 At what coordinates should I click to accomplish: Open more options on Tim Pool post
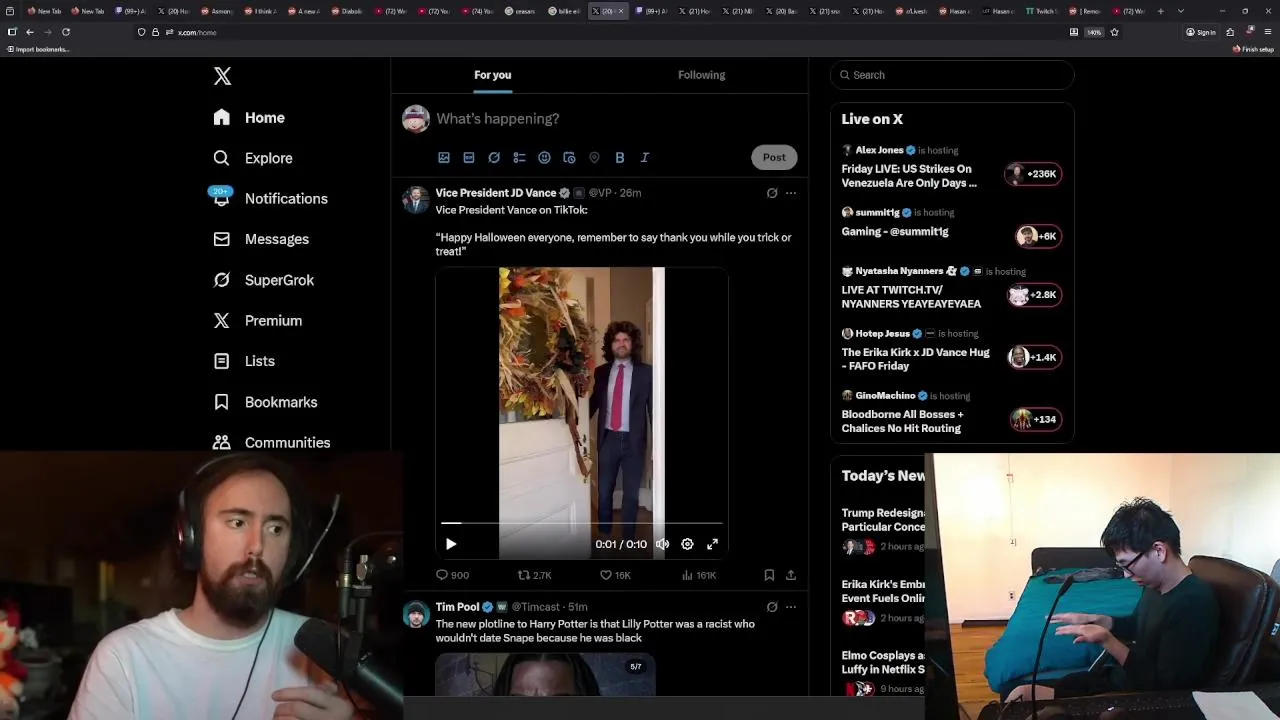791,607
